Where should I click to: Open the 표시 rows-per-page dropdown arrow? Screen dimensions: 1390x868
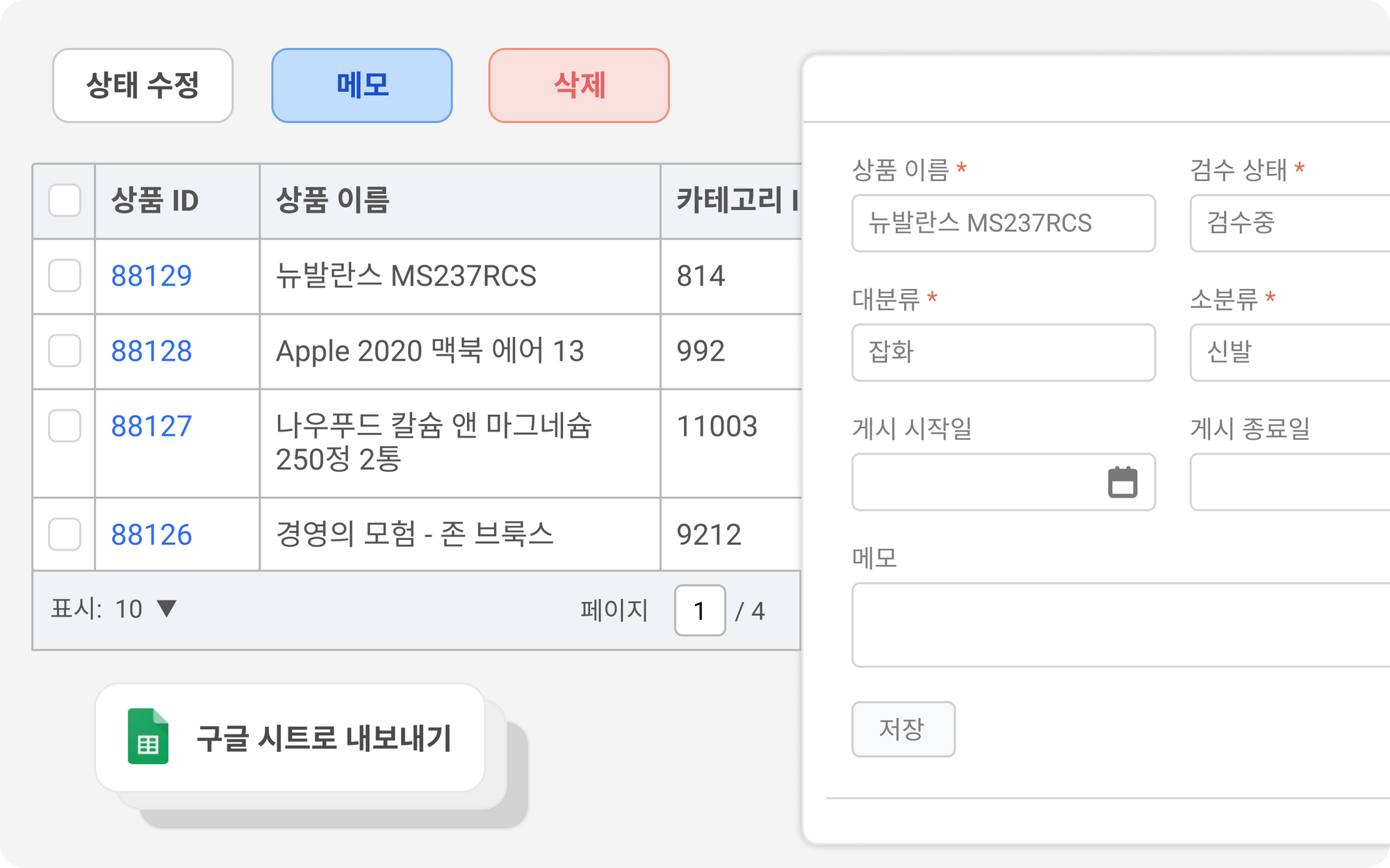167,609
